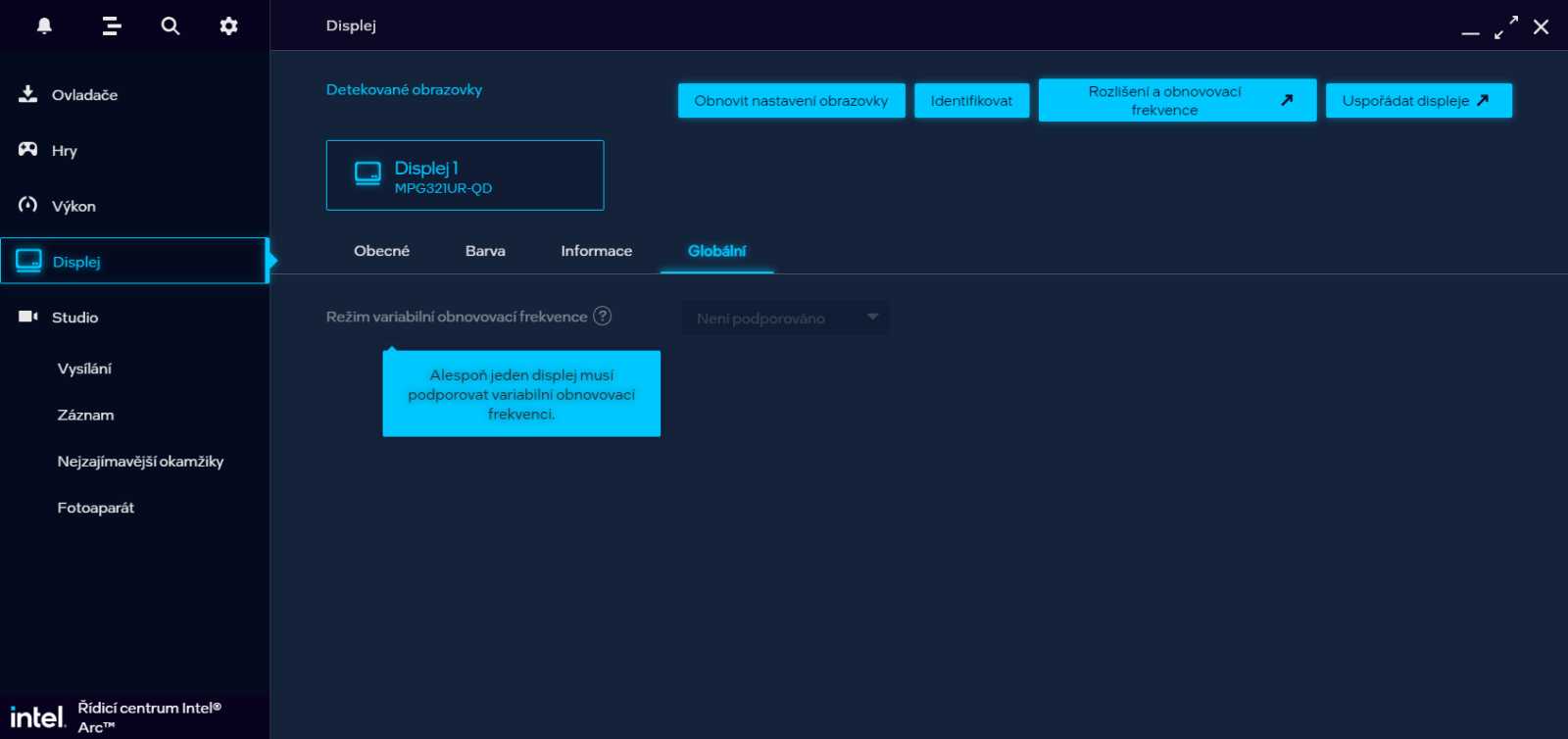The width and height of the screenshot is (1568, 739).
Task: Click the Ovladače download icon
Action: tap(27, 94)
